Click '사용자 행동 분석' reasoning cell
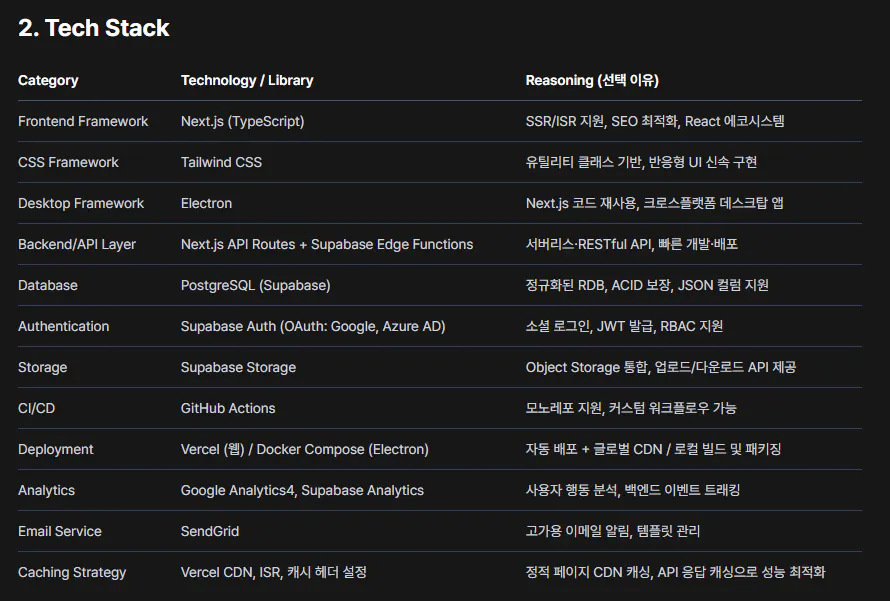890x601 pixels. click(633, 490)
